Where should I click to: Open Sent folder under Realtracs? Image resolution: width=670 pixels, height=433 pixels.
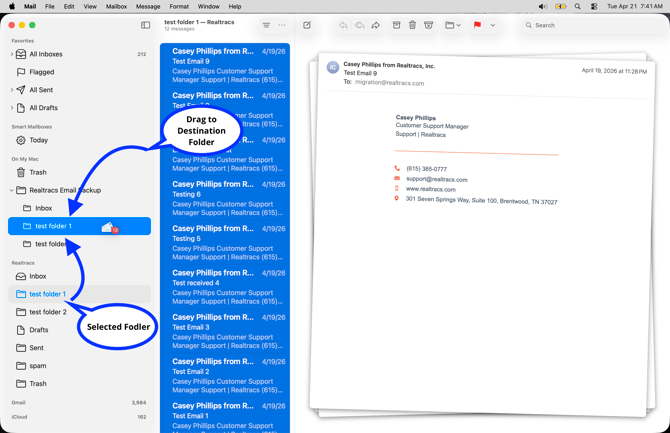point(79,348)
